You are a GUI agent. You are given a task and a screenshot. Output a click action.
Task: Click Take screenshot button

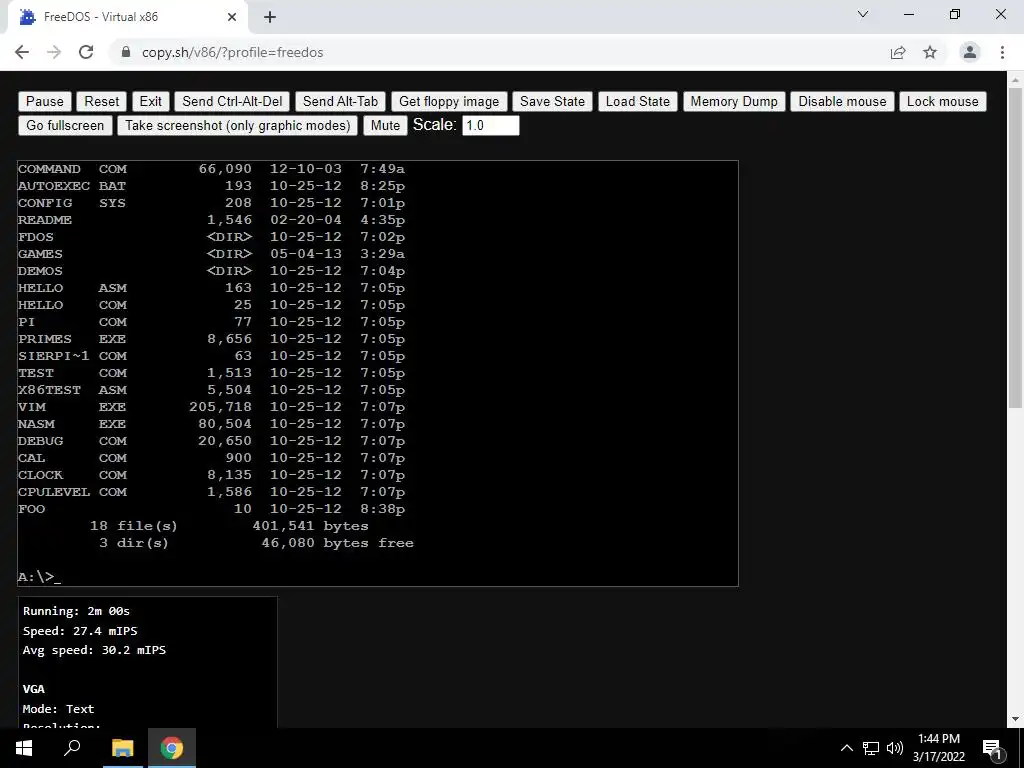point(238,125)
